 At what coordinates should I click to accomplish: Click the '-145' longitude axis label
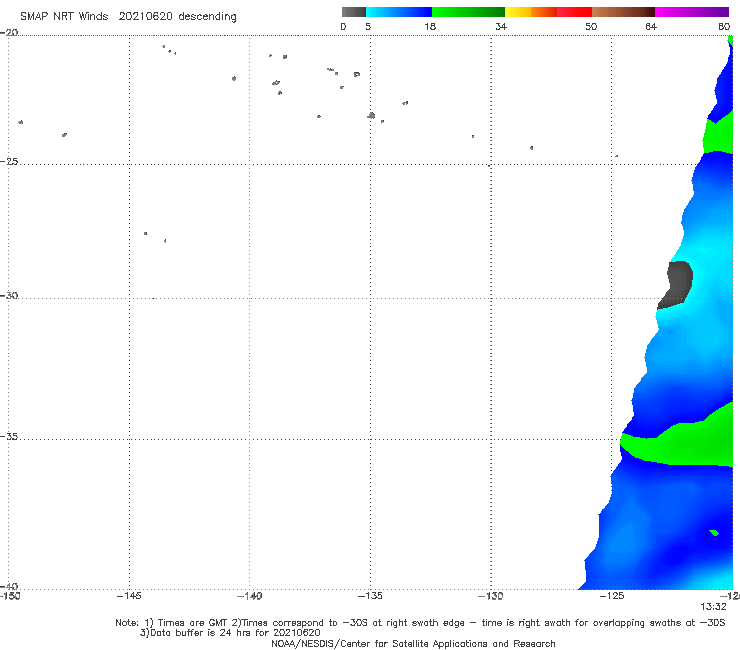click(129, 596)
